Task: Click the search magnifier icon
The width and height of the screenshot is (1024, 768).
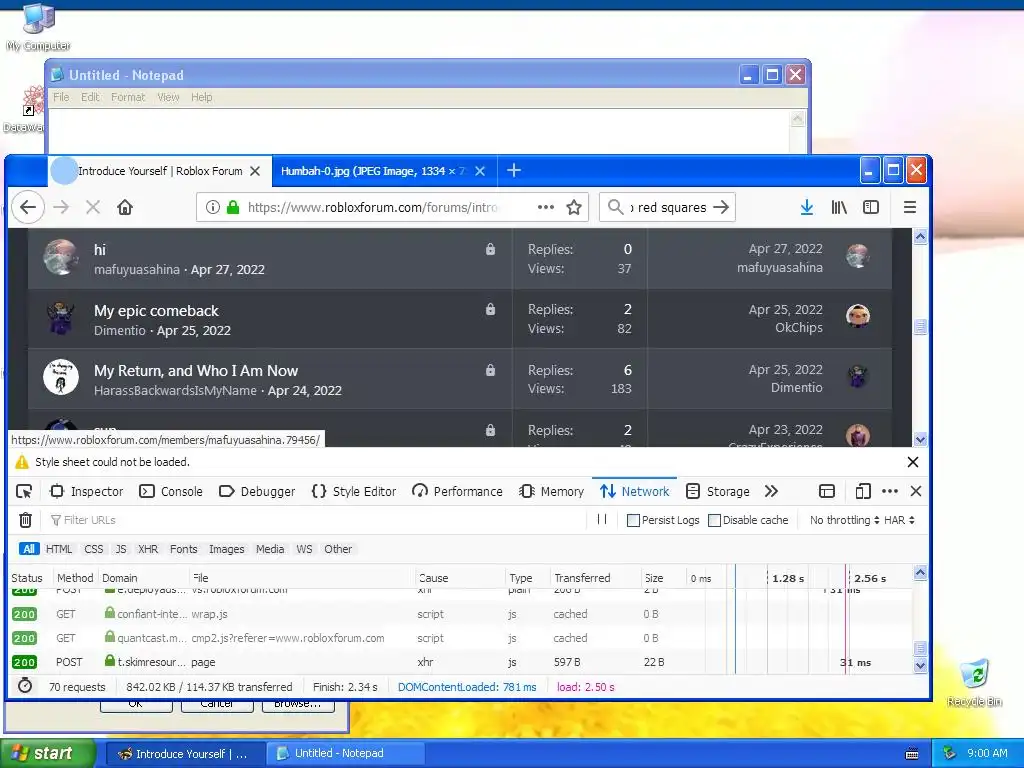Action: point(615,208)
